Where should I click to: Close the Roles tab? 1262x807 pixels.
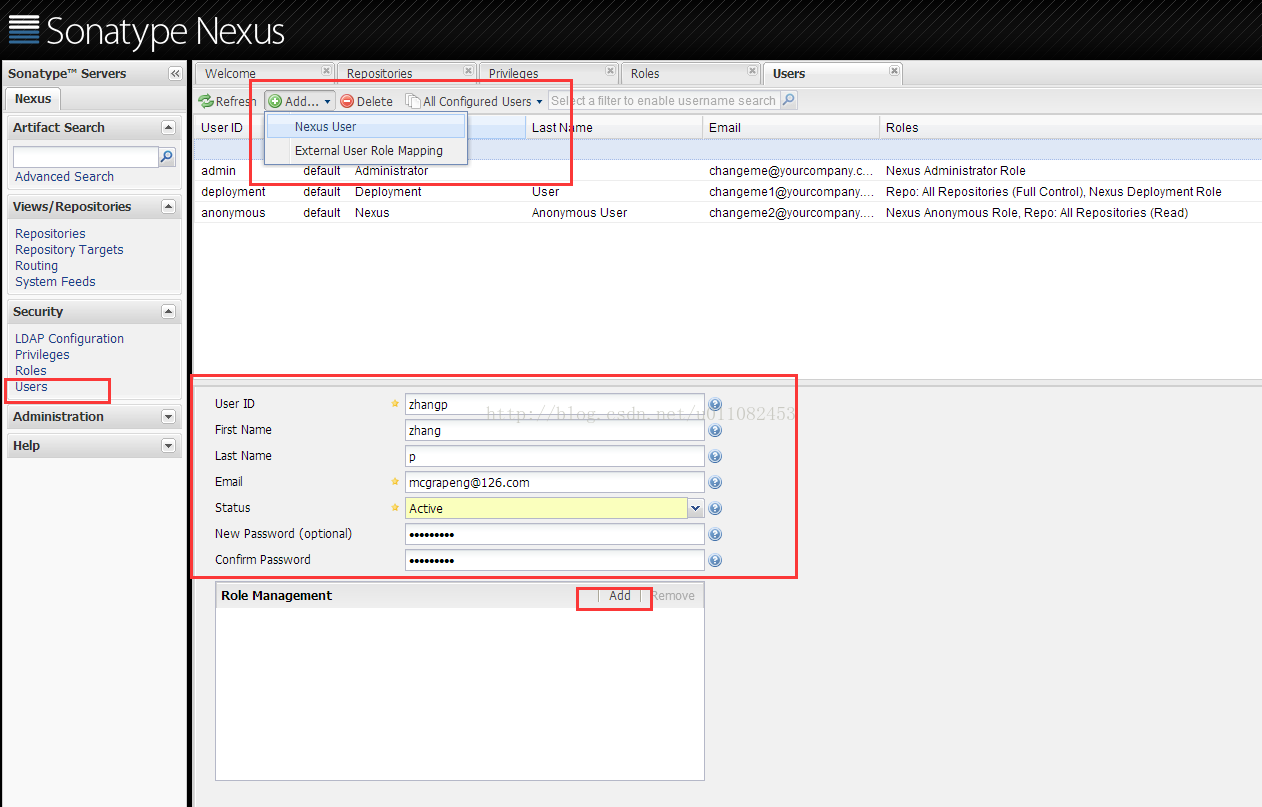tap(752, 71)
